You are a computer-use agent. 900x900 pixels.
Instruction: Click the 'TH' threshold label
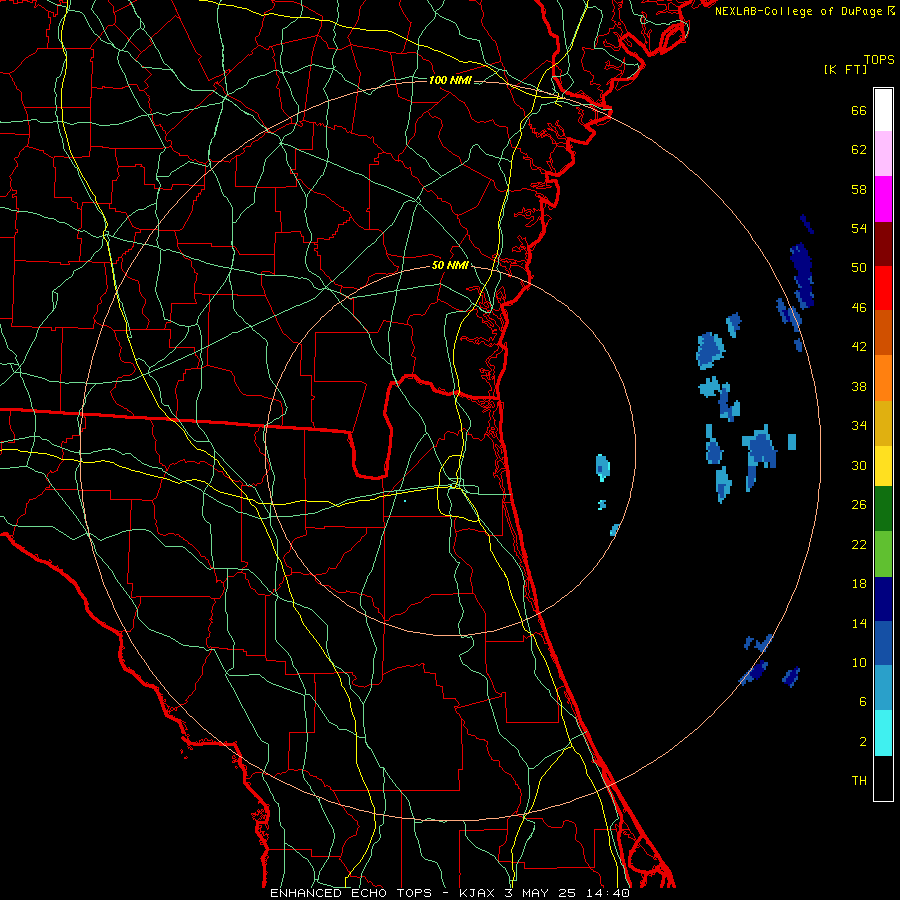[859, 781]
